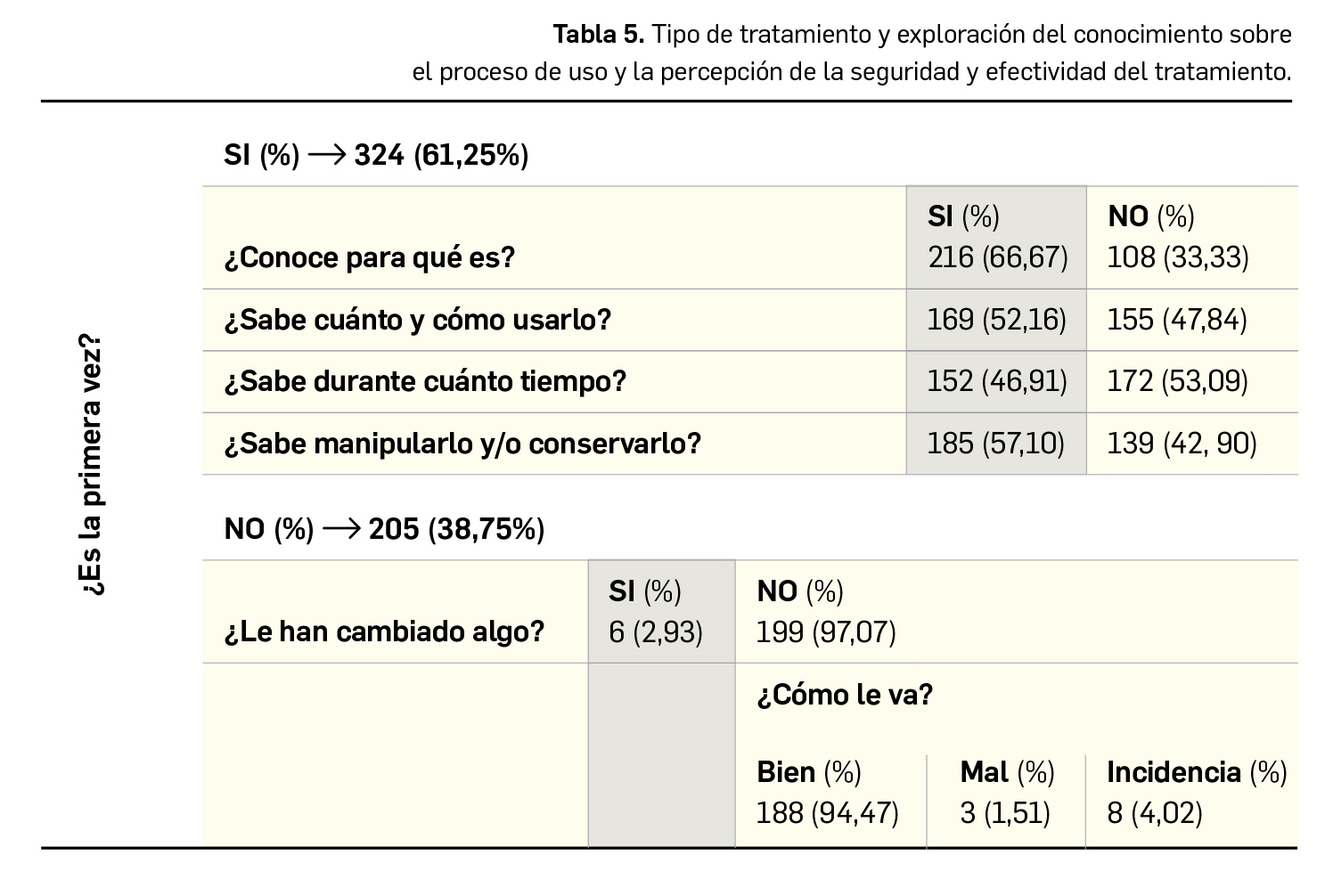
Task: Click the "Tabla 5." bold caption label
Action: (x=598, y=35)
